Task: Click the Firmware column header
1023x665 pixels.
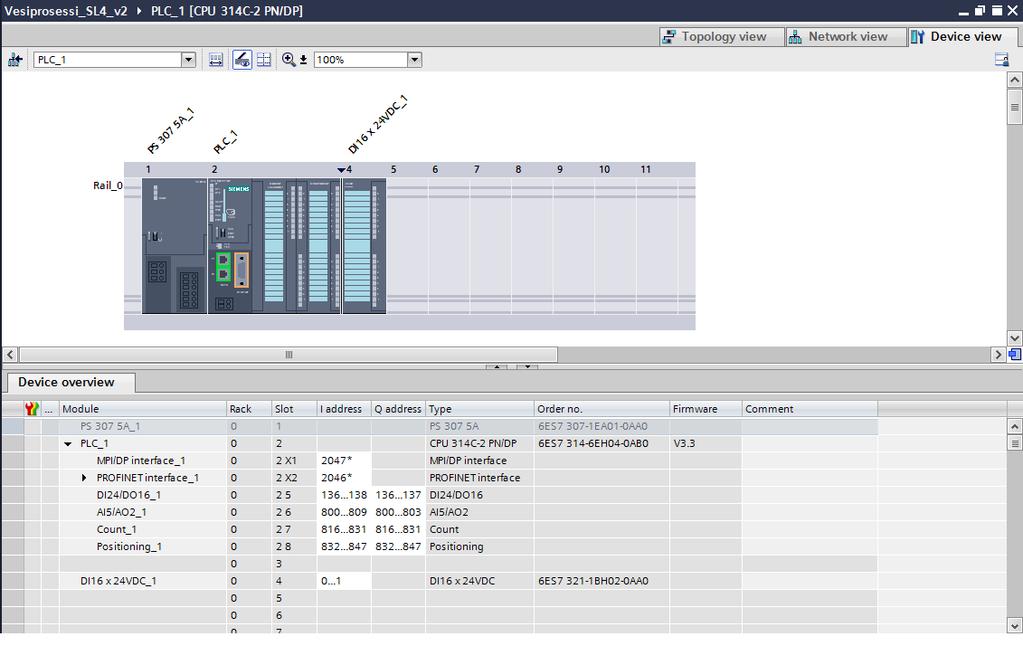Action: (x=706, y=409)
